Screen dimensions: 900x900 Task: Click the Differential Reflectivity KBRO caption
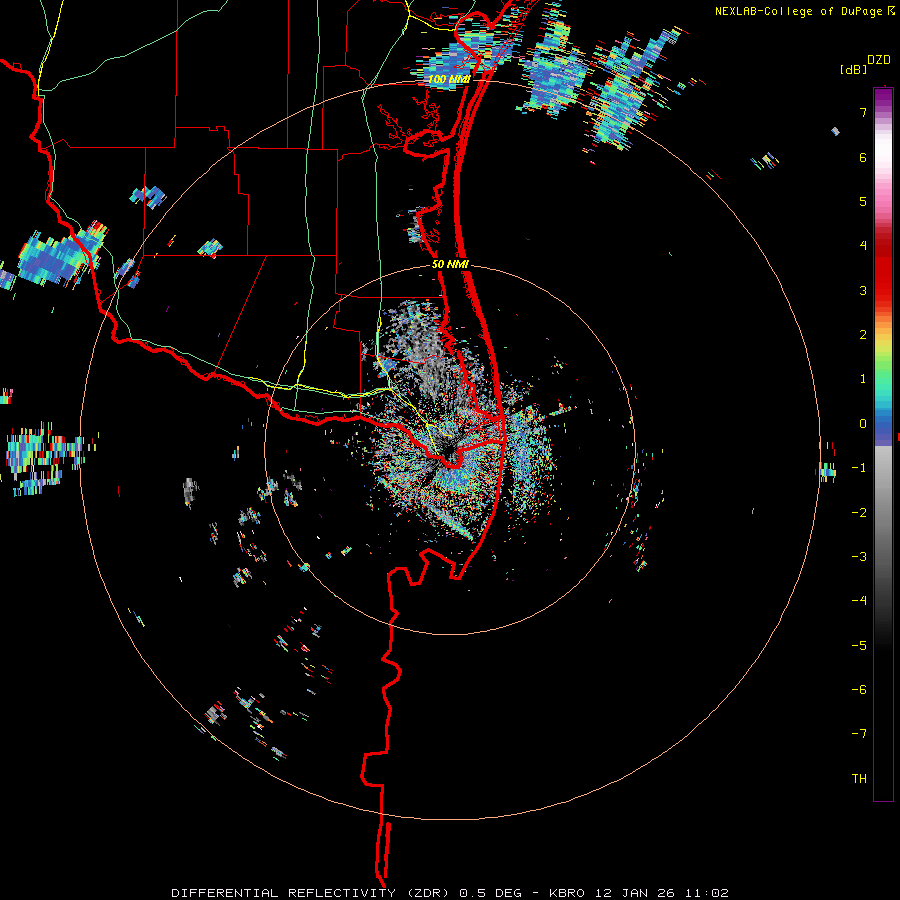click(450, 893)
